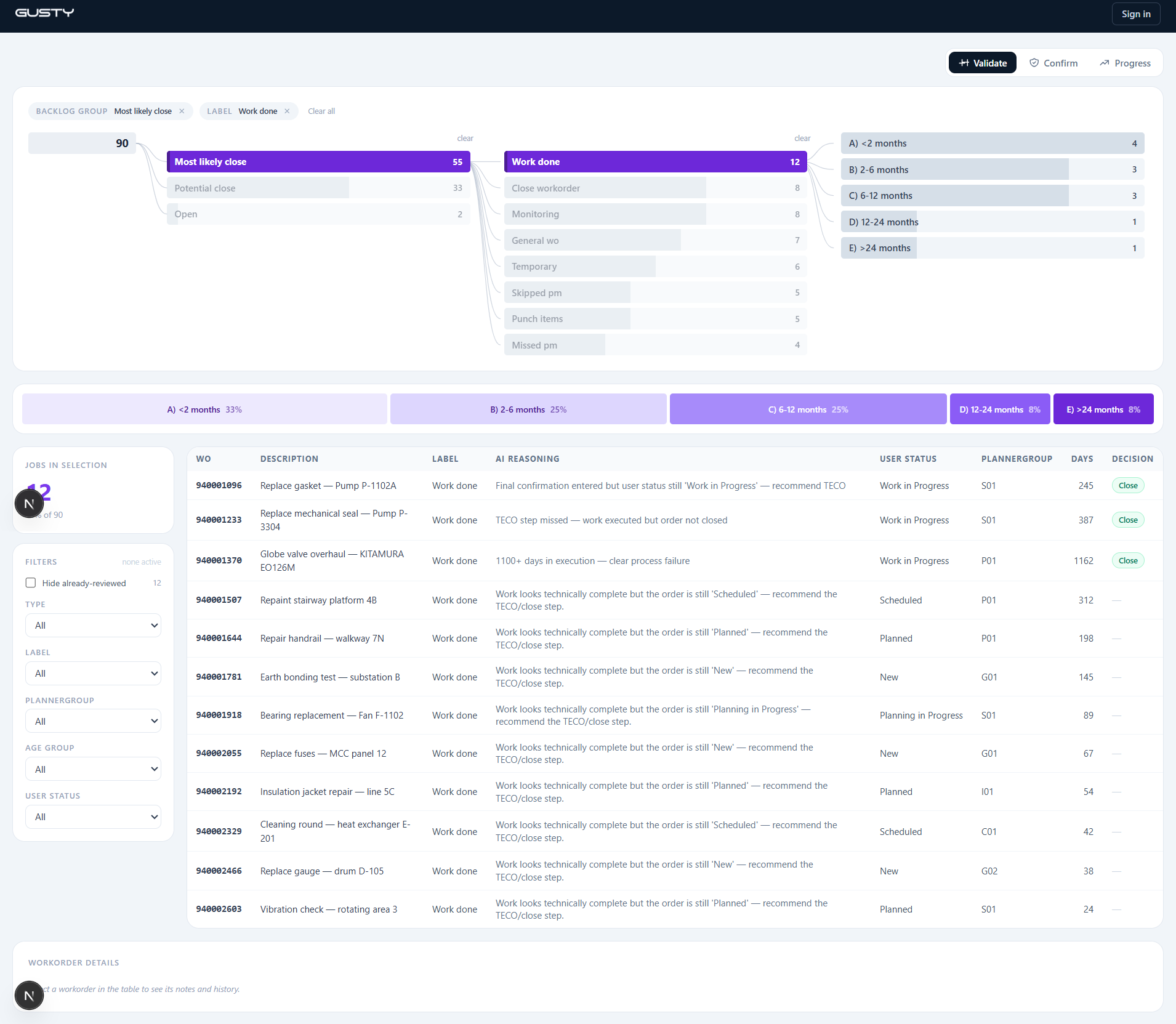Viewport: 1176px width, 1024px height.
Task: Toggle Hide already-reviewed checkbox
Action: click(x=31, y=583)
